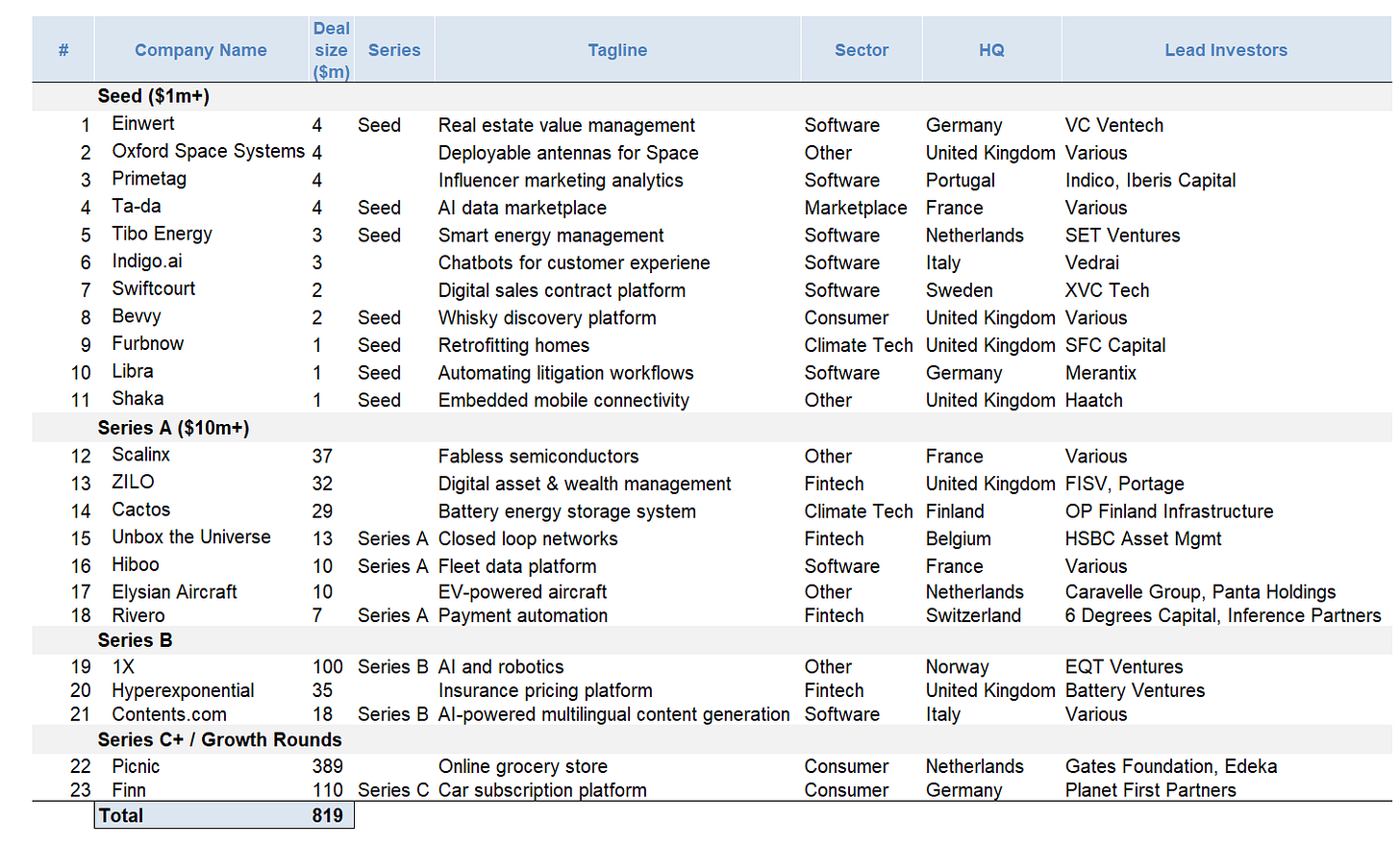
Task: Select the VC Ventech investor cell
Action: [x=1114, y=125]
